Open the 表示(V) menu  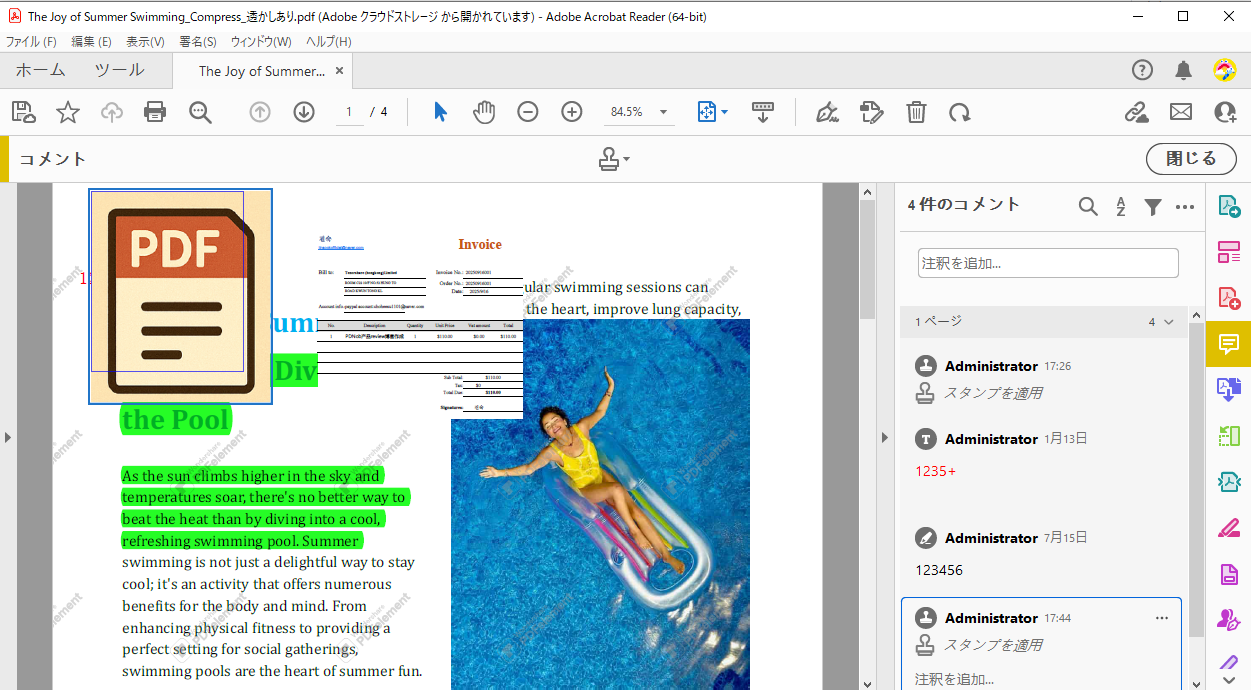click(145, 41)
